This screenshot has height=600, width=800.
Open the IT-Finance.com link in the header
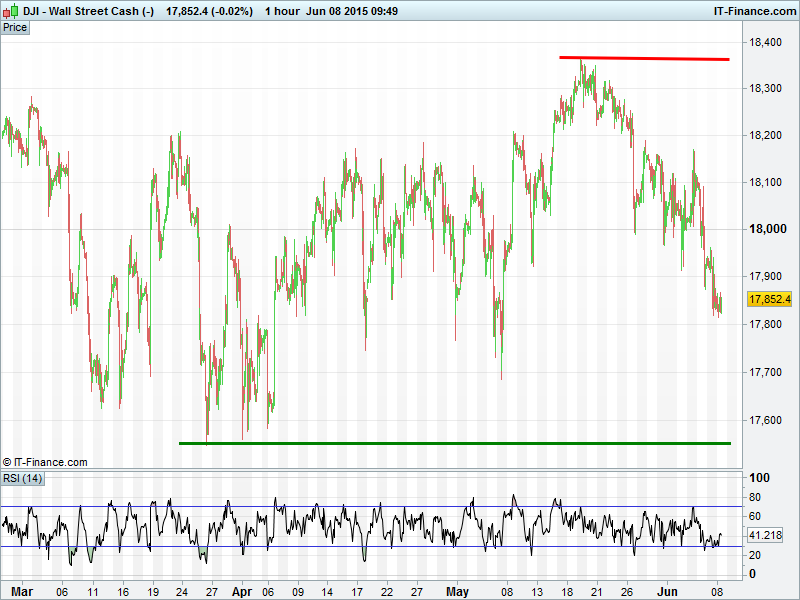tap(754, 10)
